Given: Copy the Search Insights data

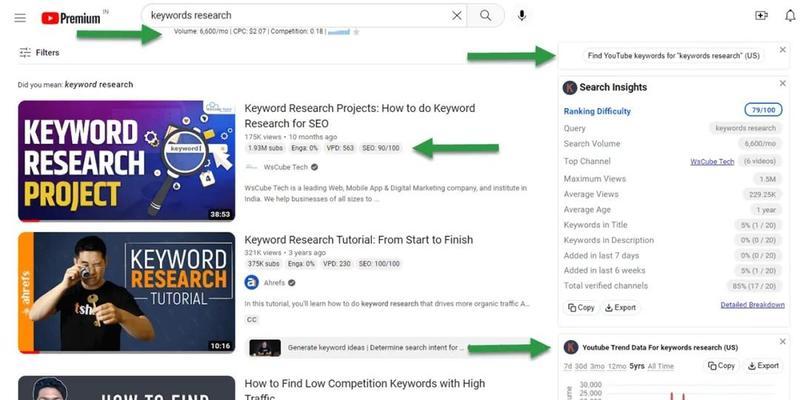Looking at the screenshot, I should coord(581,308).
